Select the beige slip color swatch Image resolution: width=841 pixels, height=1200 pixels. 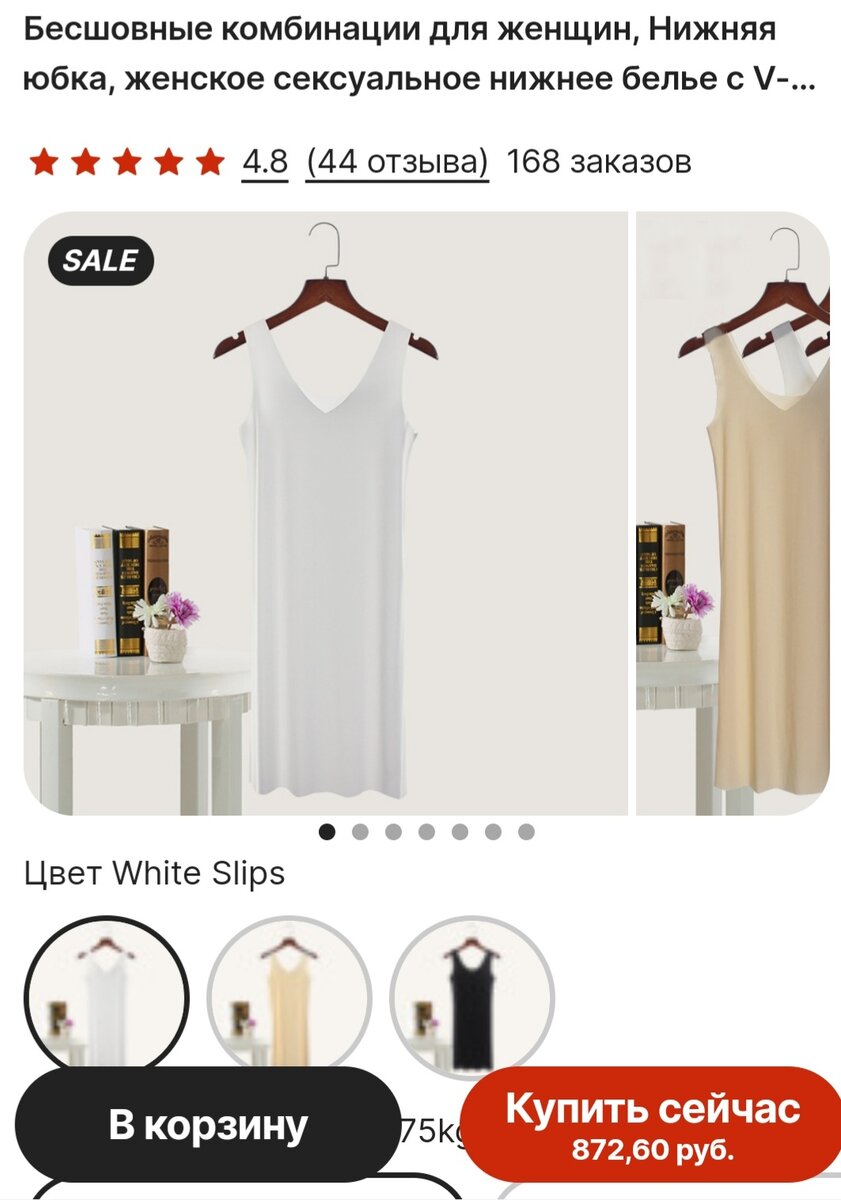click(289, 998)
